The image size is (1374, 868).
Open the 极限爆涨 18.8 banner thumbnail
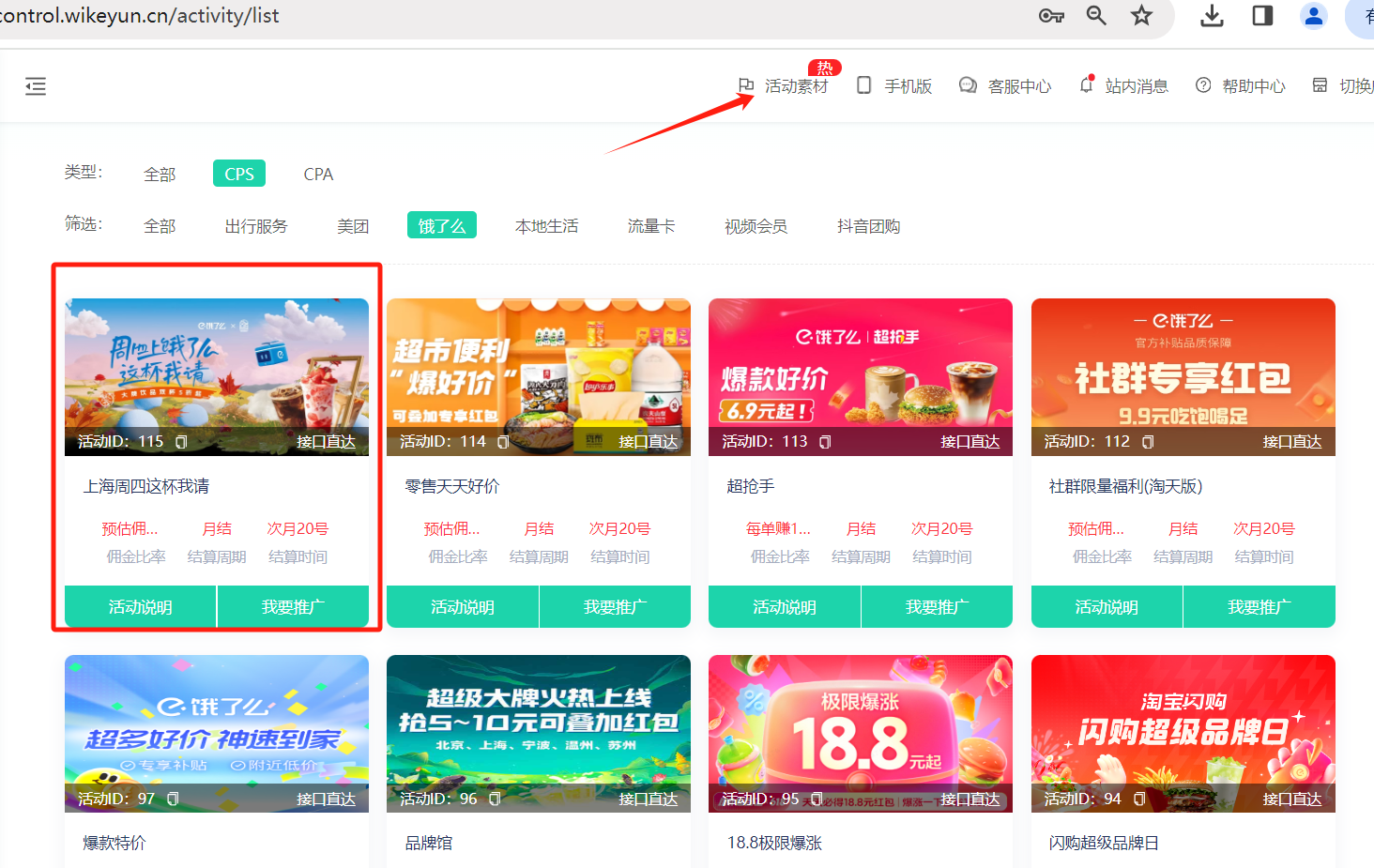click(861, 734)
